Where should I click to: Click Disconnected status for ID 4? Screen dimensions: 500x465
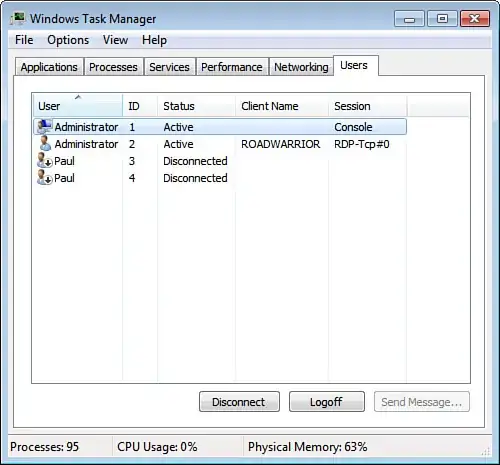195,178
